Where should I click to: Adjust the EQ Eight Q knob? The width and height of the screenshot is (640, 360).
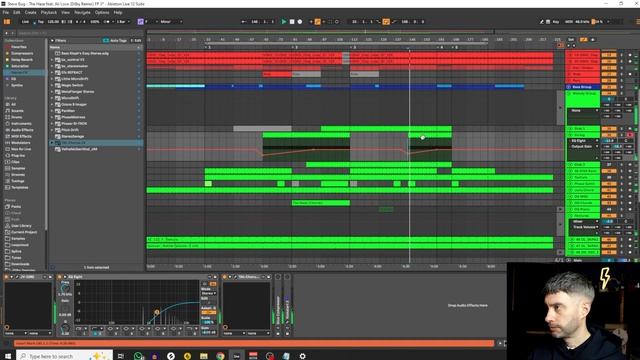(x=65, y=328)
